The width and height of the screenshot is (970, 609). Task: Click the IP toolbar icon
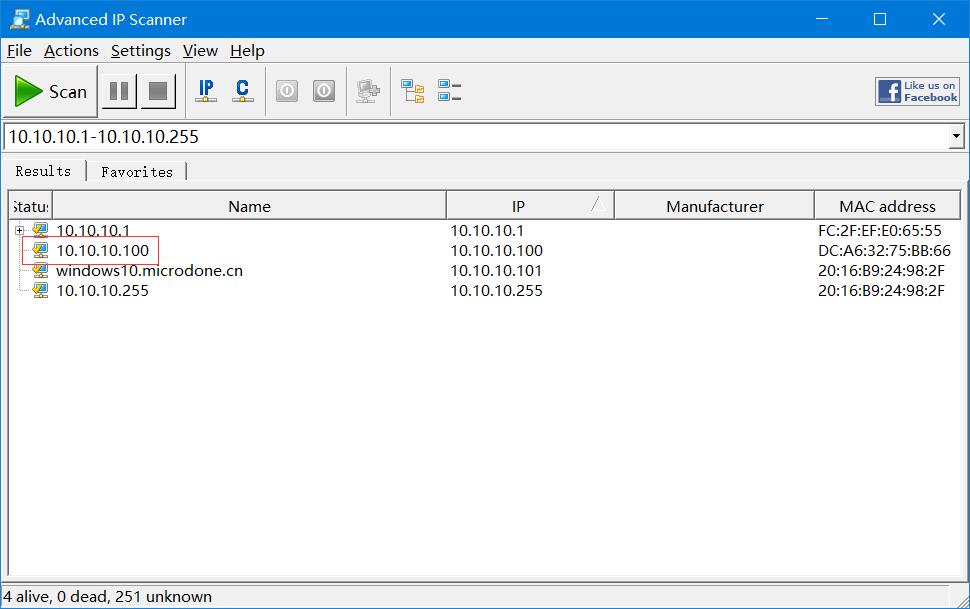(206, 91)
